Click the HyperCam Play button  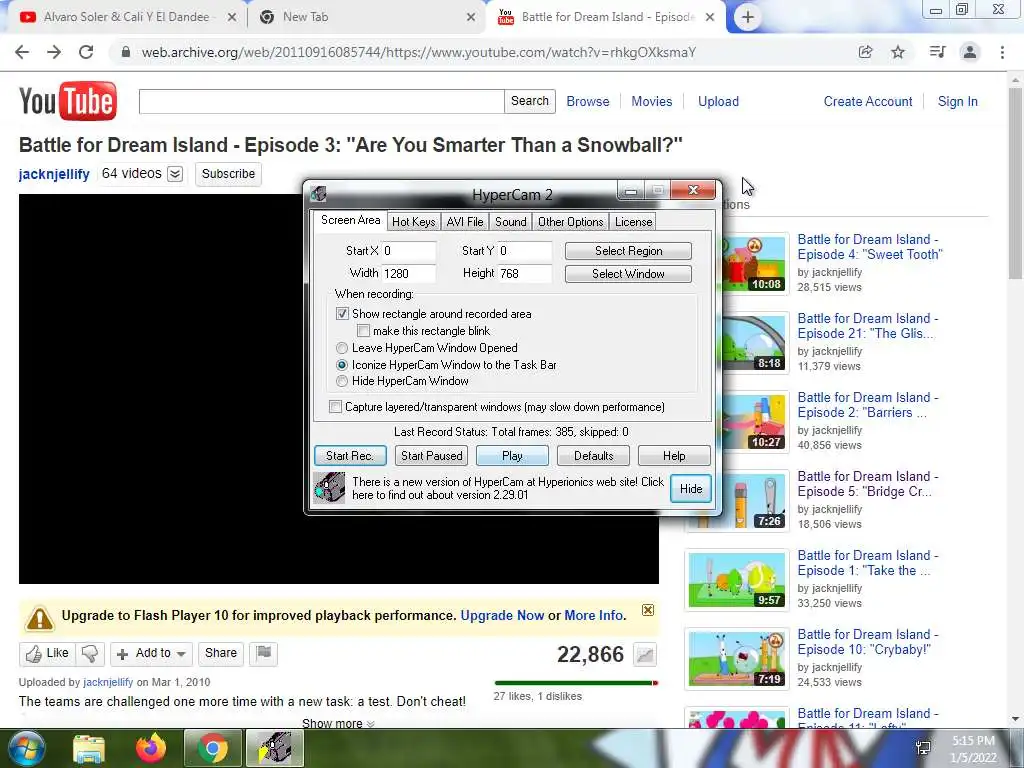[512, 456]
